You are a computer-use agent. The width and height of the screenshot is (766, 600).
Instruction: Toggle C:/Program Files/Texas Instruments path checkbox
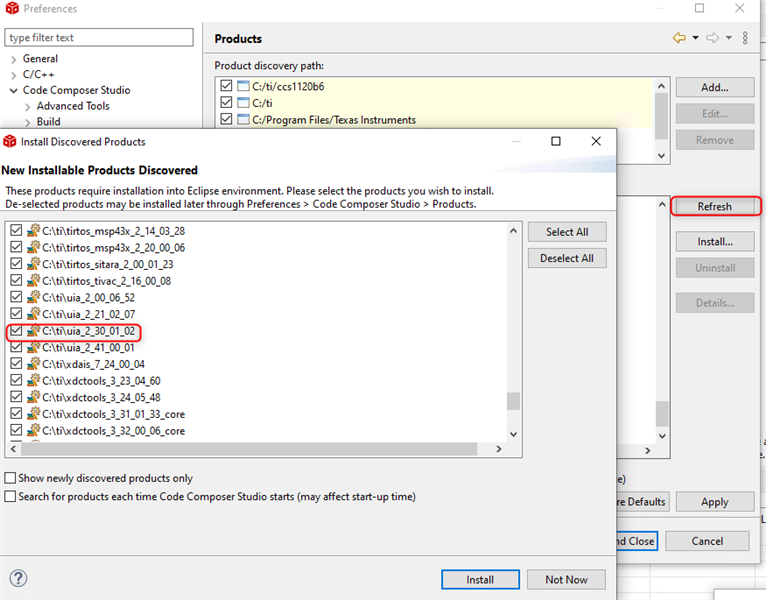tap(226, 119)
